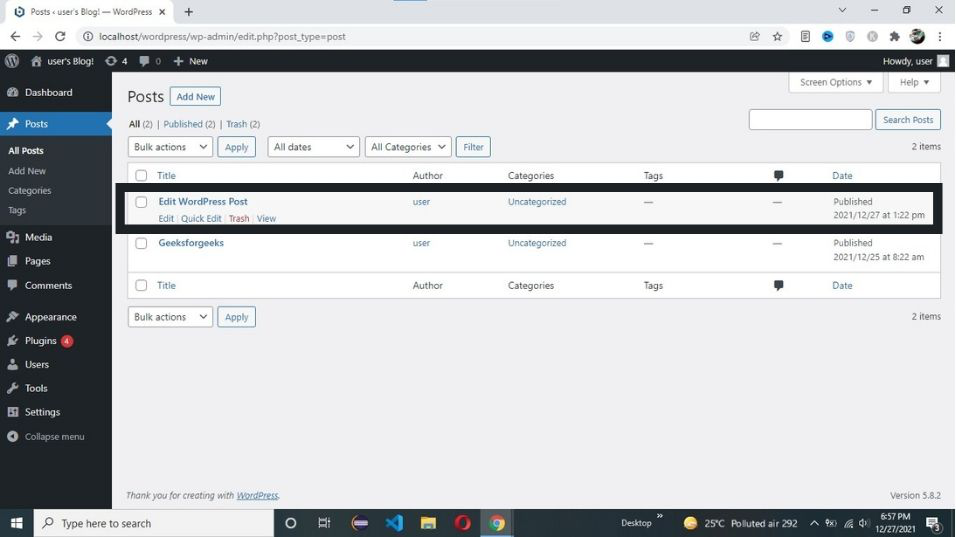Screen dimensions: 956x537
Task: Tick the checkbox for Edit WordPress Post
Action: (141, 202)
